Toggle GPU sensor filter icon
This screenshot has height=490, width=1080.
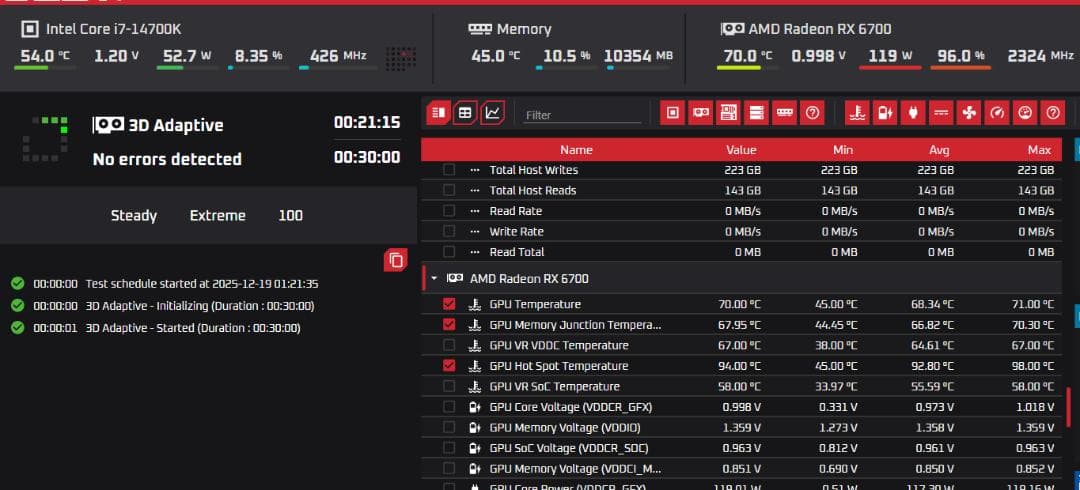[x=701, y=112]
